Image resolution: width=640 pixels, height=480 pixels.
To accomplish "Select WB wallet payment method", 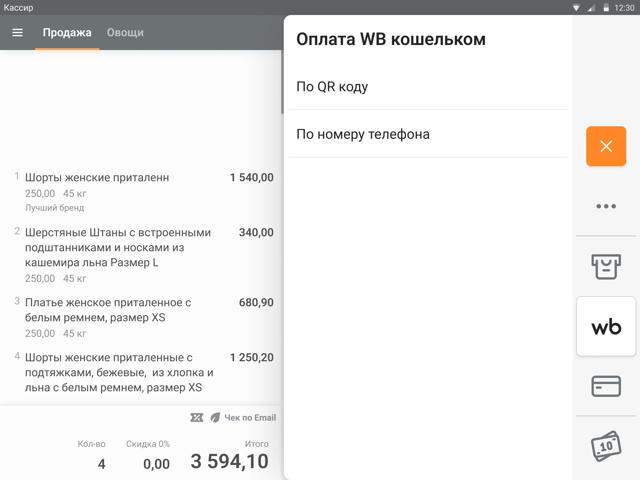I will tap(606, 327).
